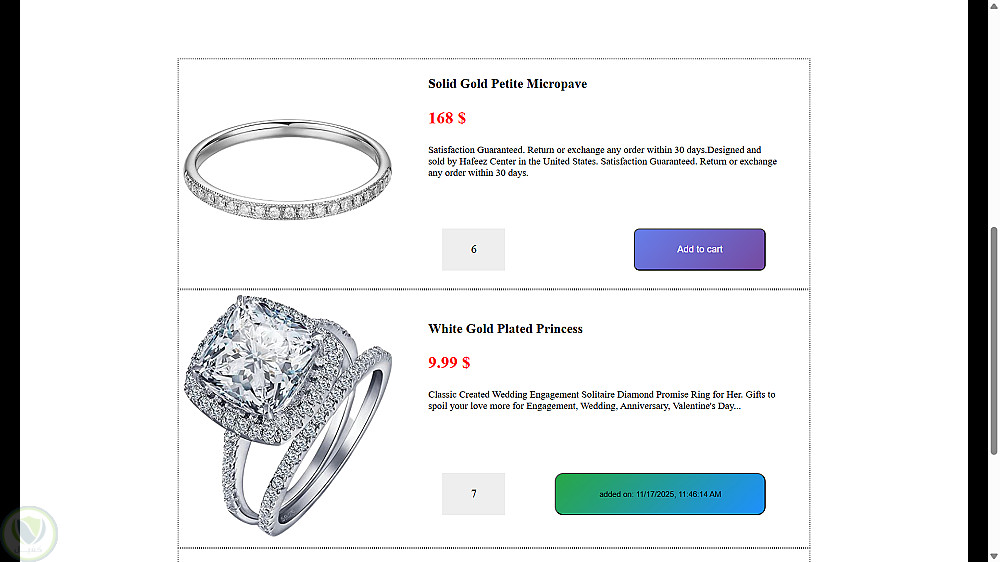The image size is (1000, 562).
Task: Click the scrollbar track above the thumb
Action: 993,120
